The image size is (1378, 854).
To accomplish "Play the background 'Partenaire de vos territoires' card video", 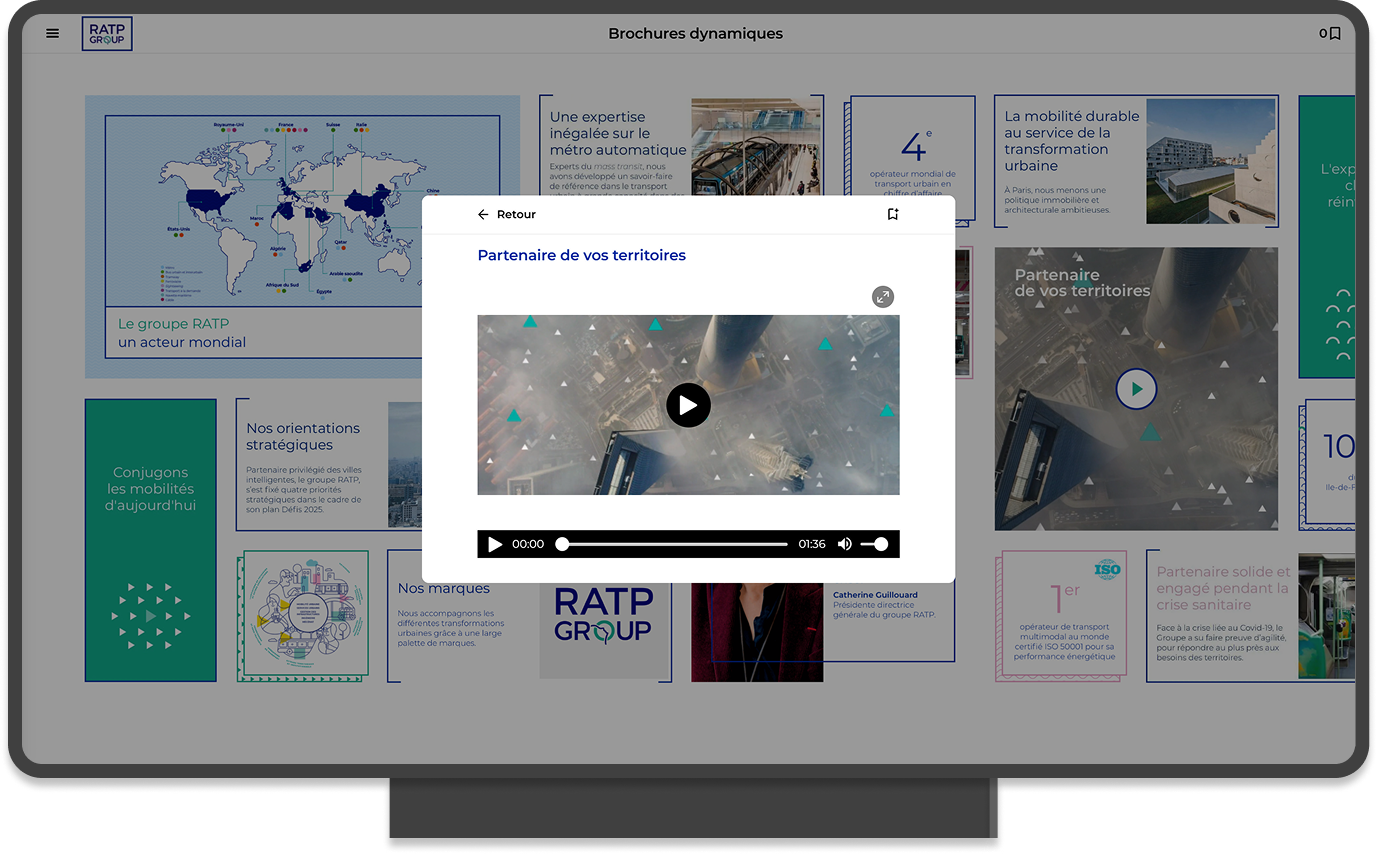I will pos(1136,389).
